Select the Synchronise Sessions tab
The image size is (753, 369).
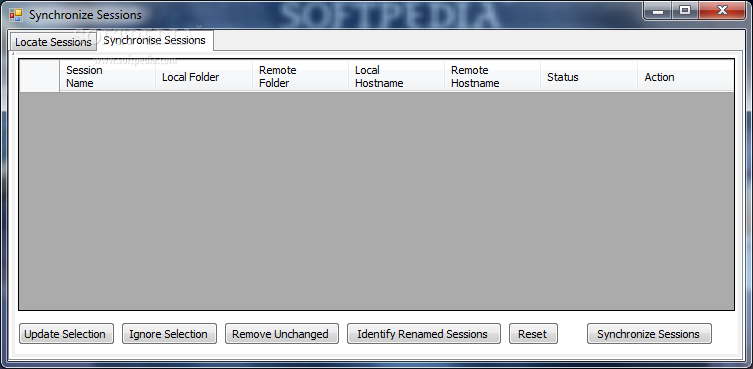coord(155,40)
